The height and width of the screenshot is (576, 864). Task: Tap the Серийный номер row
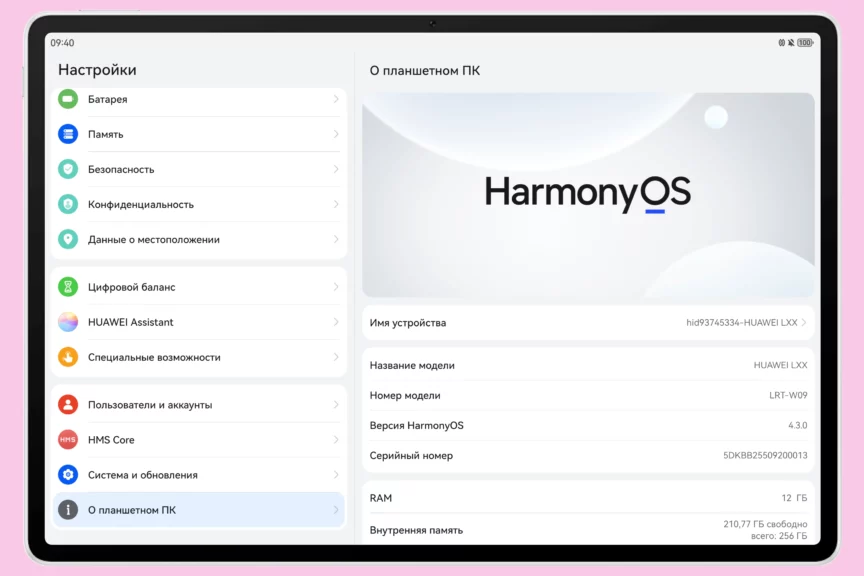coord(588,456)
